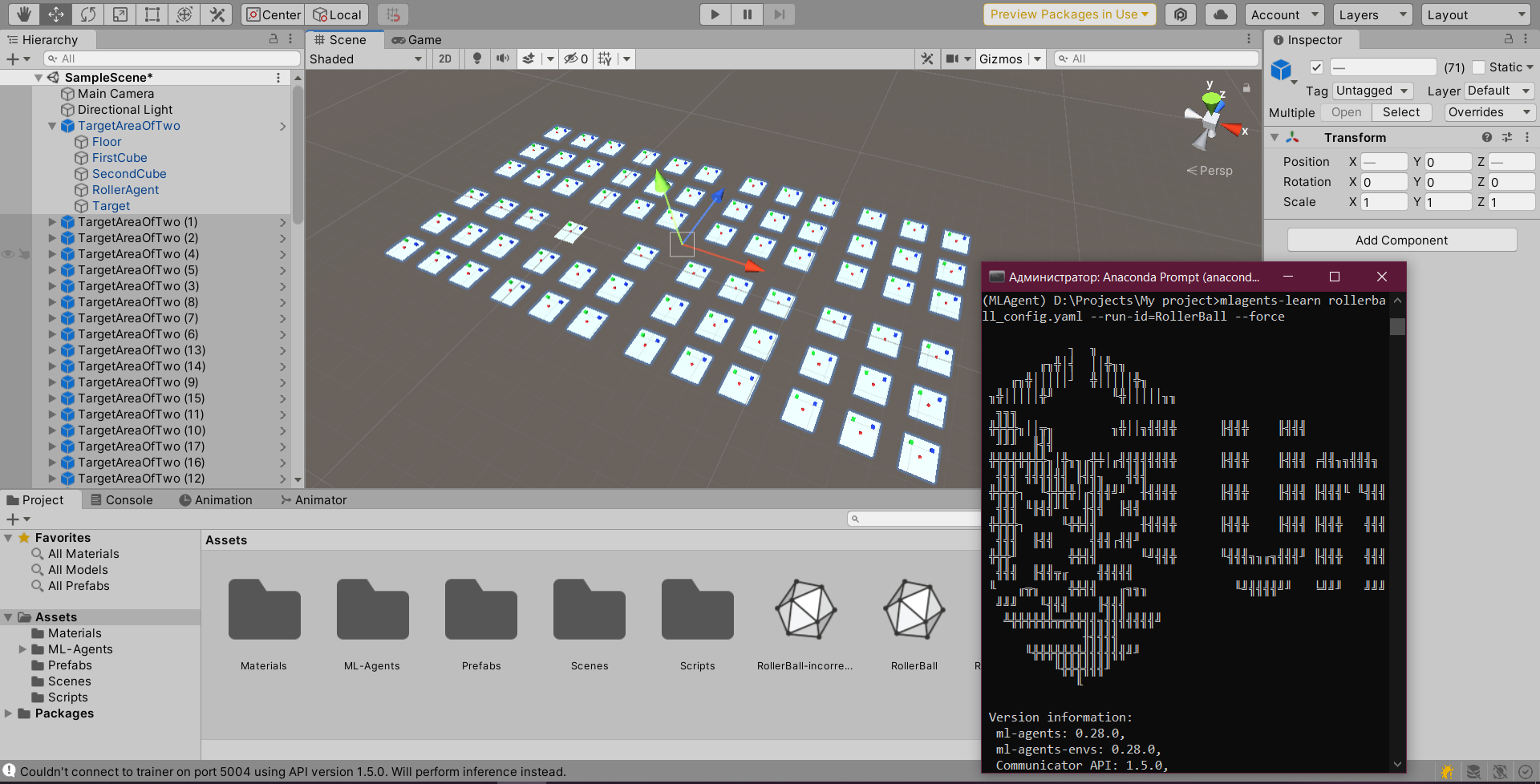1540x784 pixels.
Task: Open the cloud services button
Action: click(1221, 14)
